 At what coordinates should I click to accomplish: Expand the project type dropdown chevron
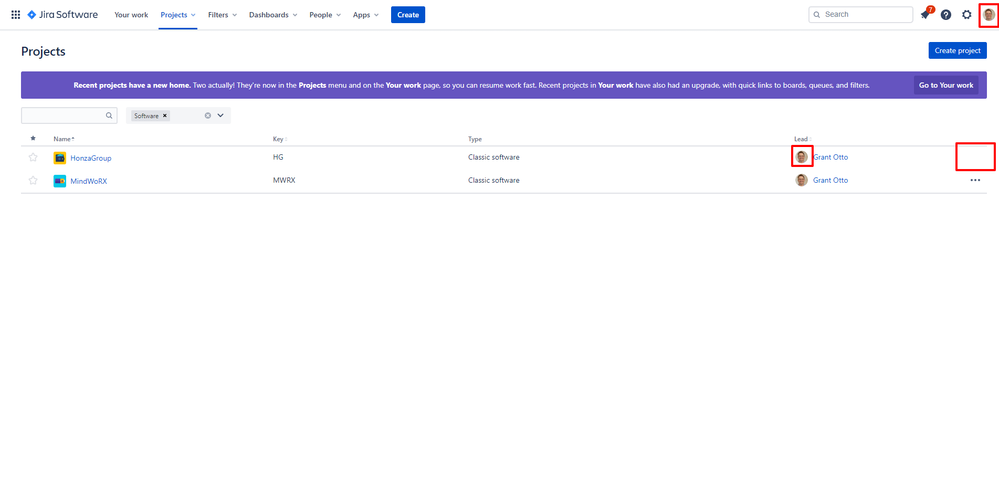(221, 115)
